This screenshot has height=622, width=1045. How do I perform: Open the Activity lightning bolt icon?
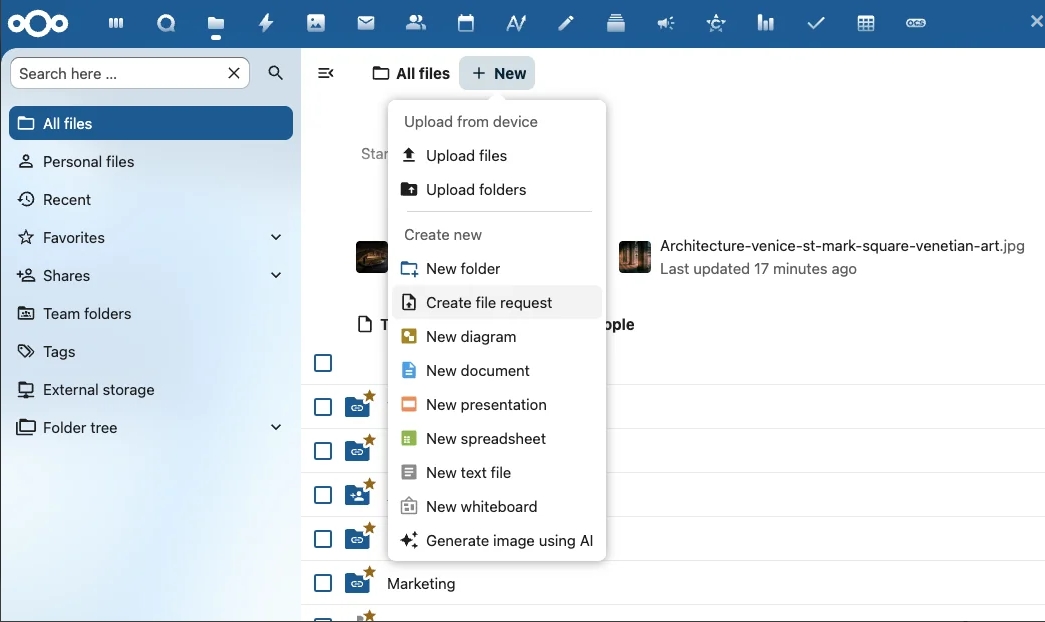pos(266,23)
